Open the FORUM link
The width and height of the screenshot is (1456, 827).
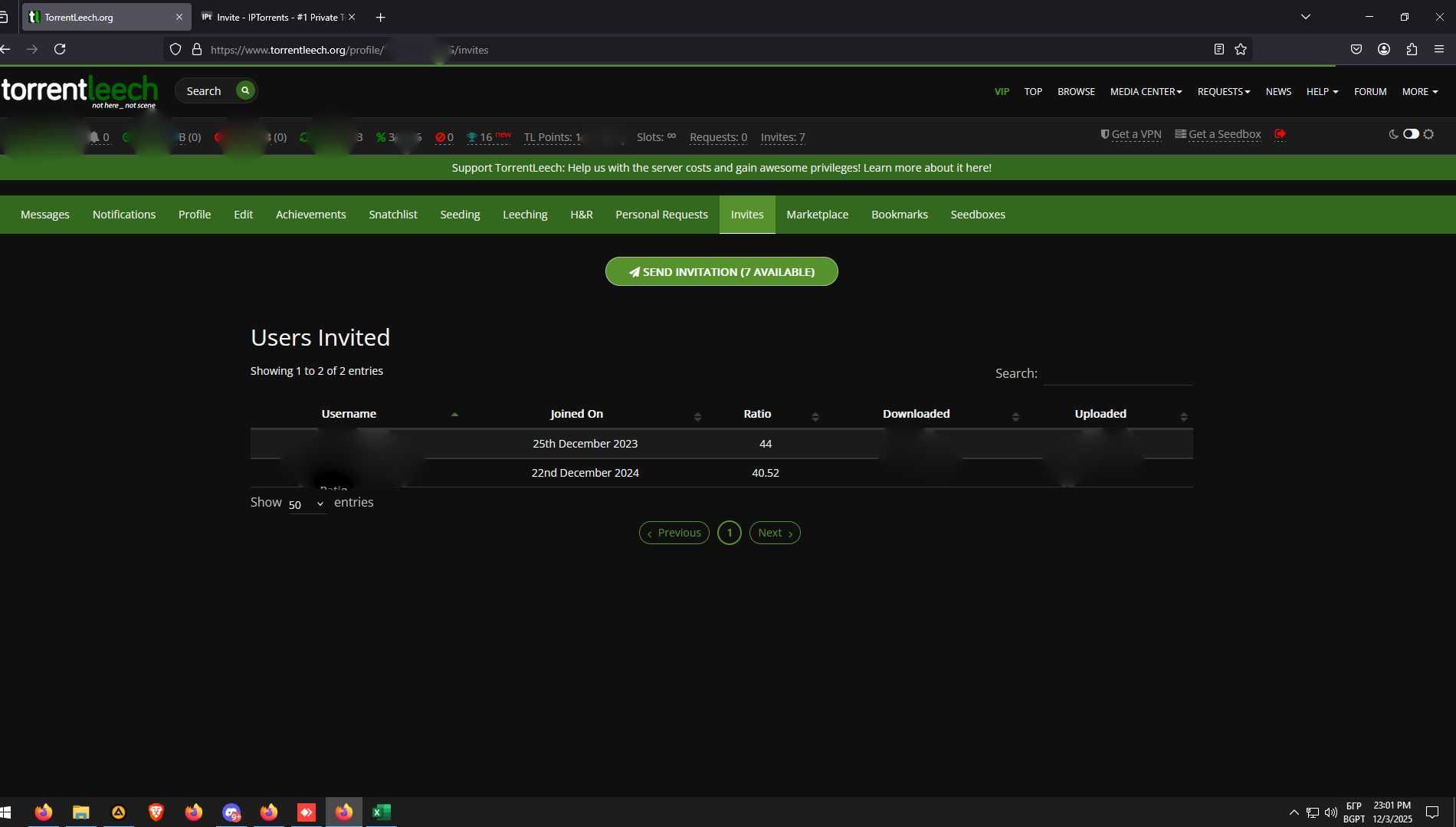click(1370, 91)
